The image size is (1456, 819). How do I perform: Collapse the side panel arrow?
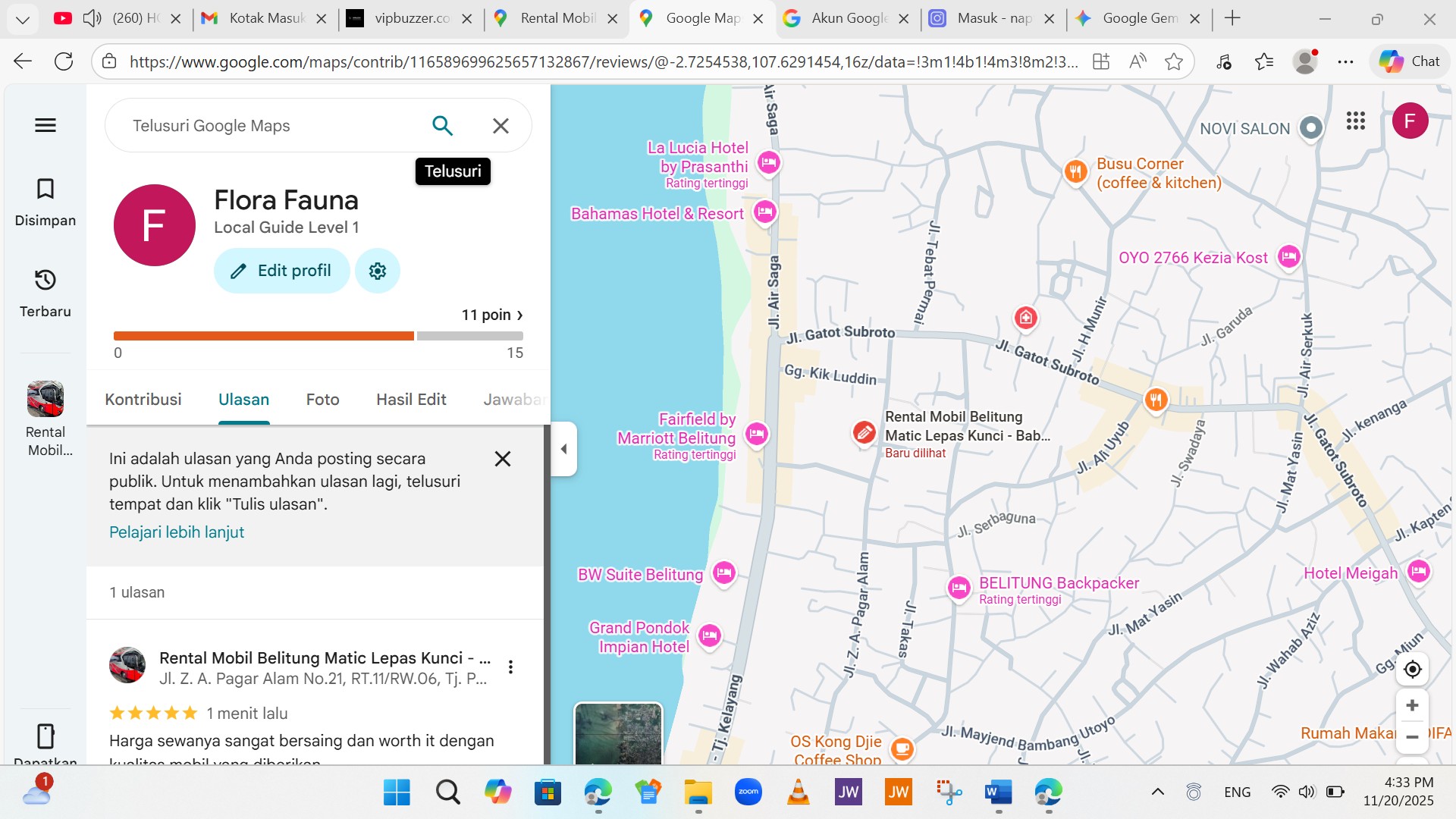click(563, 449)
